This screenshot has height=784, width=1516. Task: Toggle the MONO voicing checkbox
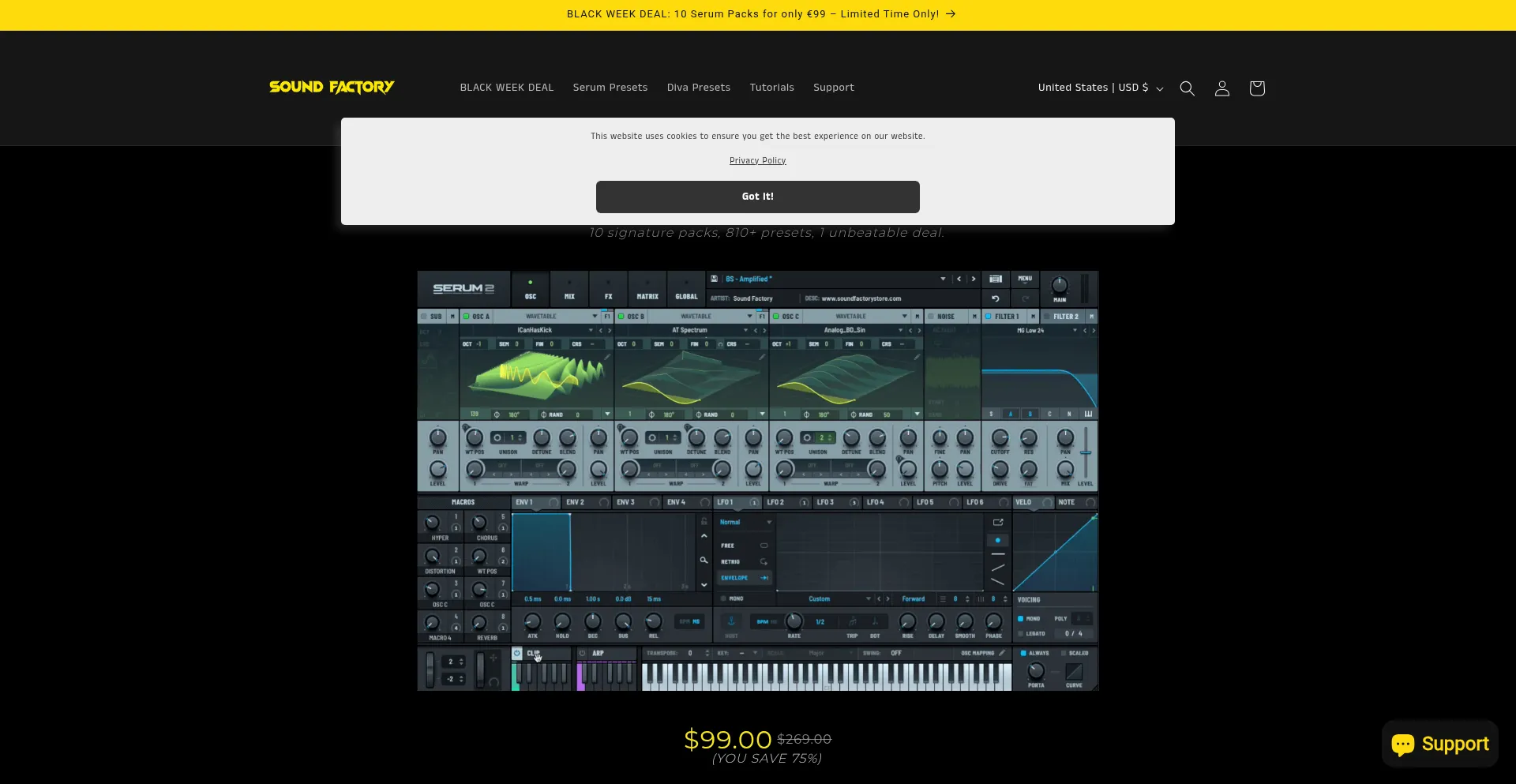(x=1021, y=619)
